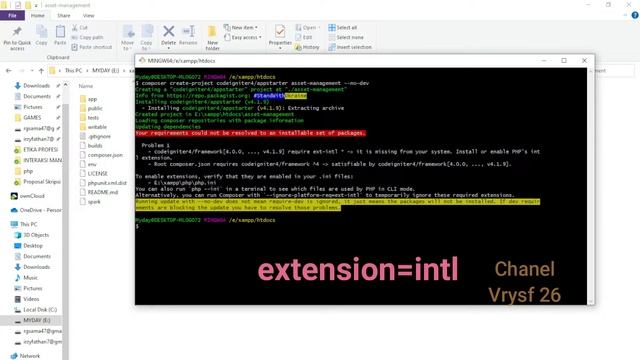Click MYDAY (E:) in address breadcrumb
The width and height of the screenshot is (640, 360).
pos(105,71)
